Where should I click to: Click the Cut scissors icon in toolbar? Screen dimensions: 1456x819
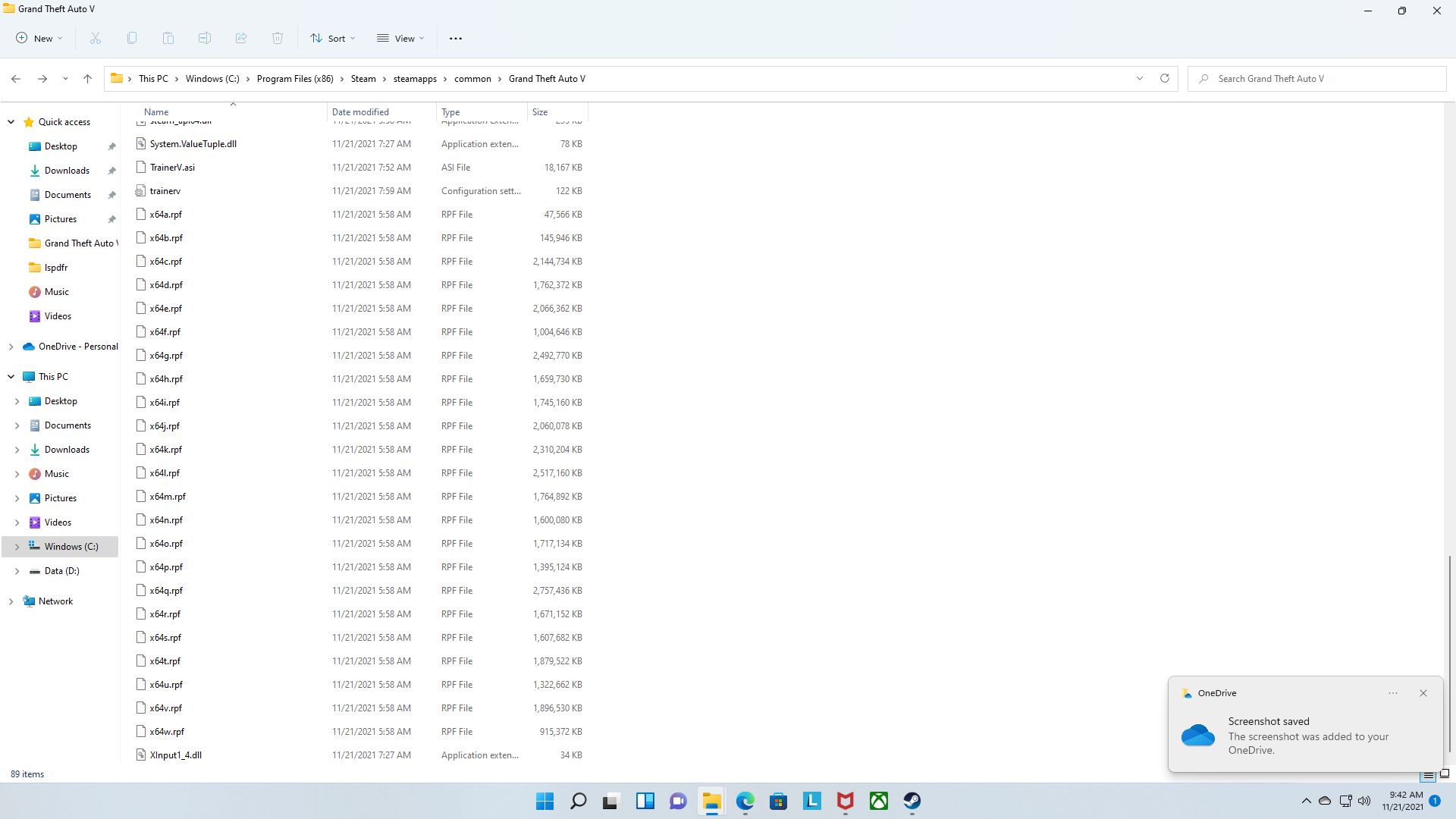96,38
